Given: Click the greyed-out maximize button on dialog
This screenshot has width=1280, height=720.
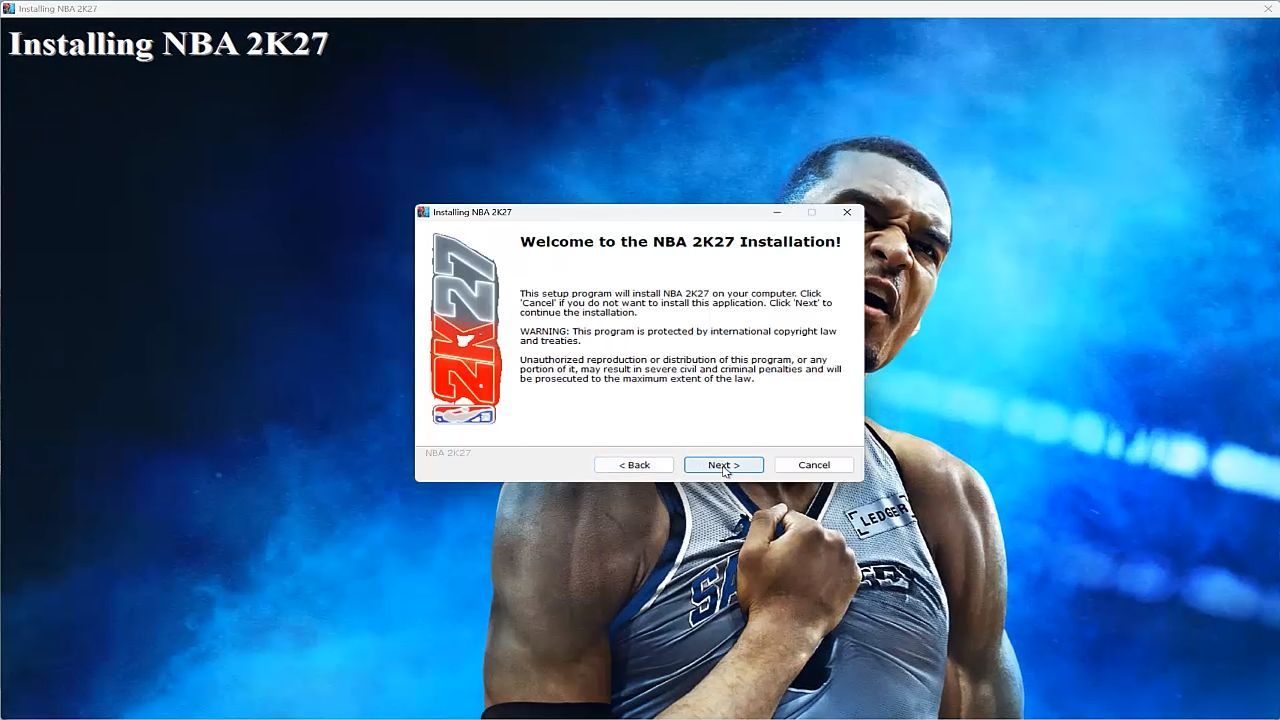Looking at the screenshot, I should [x=812, y=212].
